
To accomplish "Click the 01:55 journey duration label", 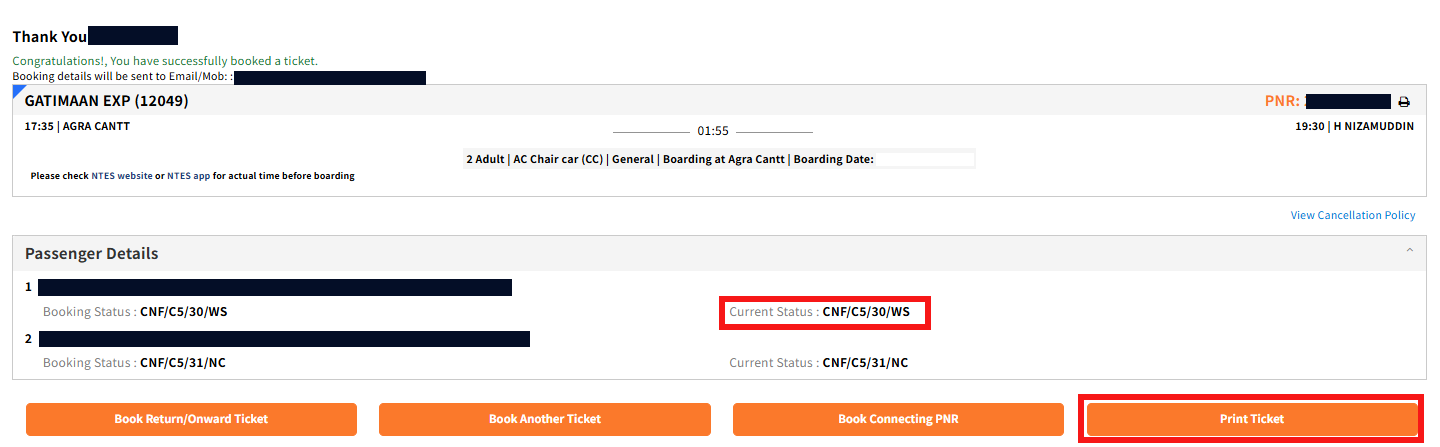I will pyautogui.click(x=713, y=131).
